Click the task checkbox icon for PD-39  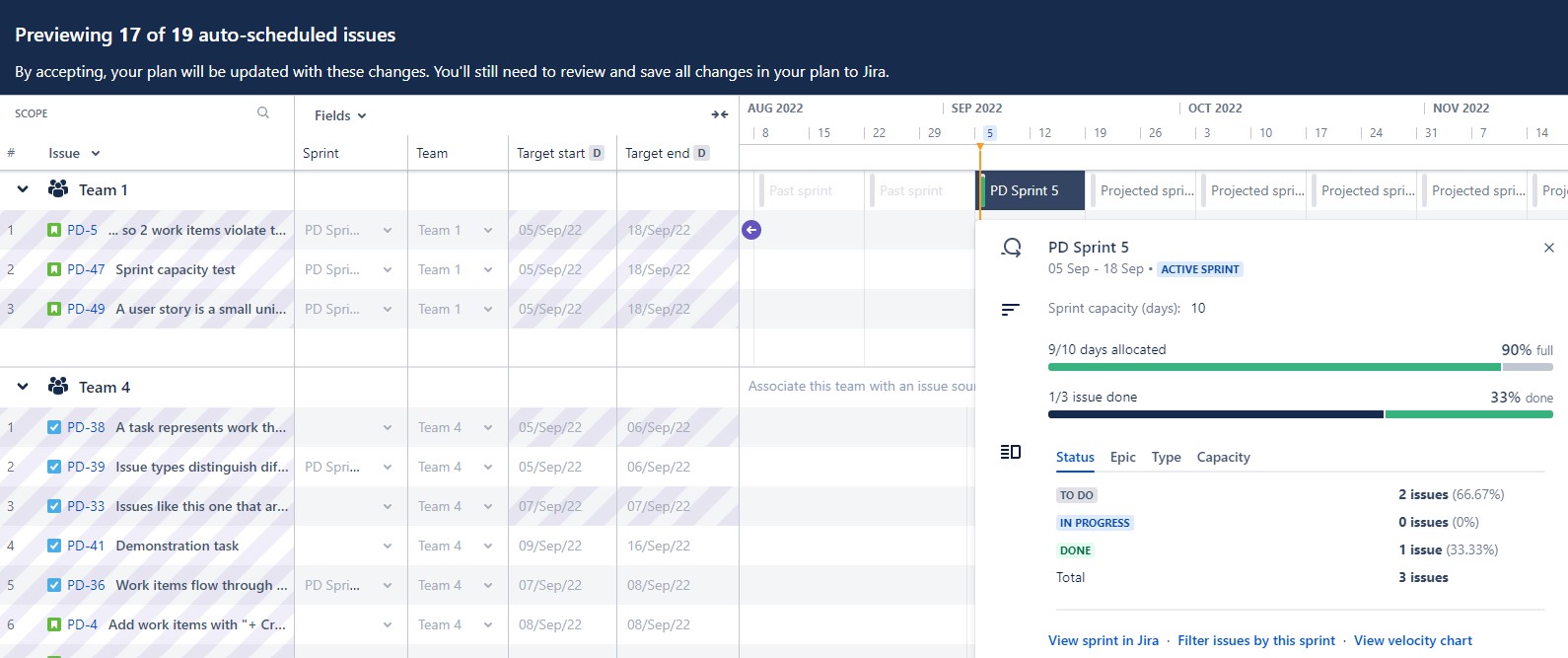pyautogui.click(x=54, y=467)
